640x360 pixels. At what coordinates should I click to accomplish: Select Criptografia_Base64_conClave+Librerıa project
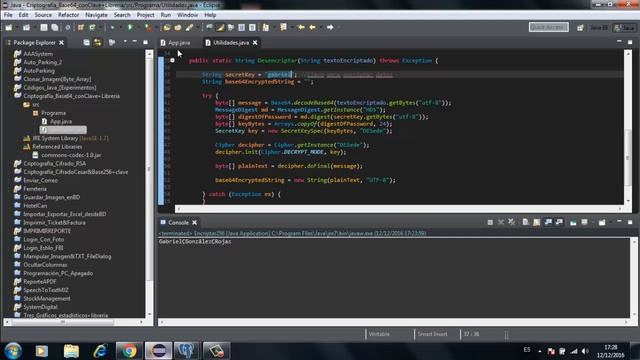[x=71, y=96]
